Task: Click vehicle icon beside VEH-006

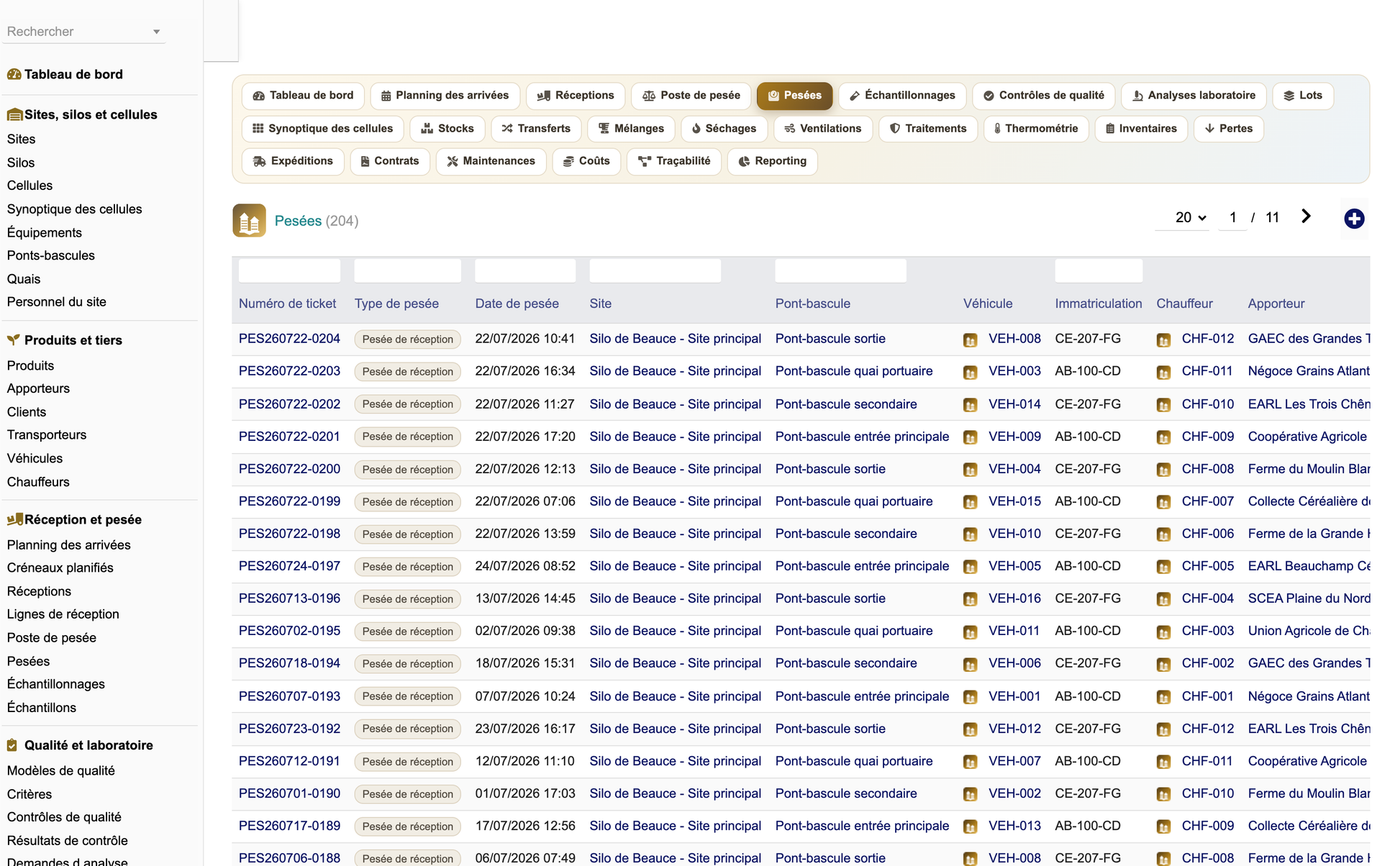Action: (971, 664)
